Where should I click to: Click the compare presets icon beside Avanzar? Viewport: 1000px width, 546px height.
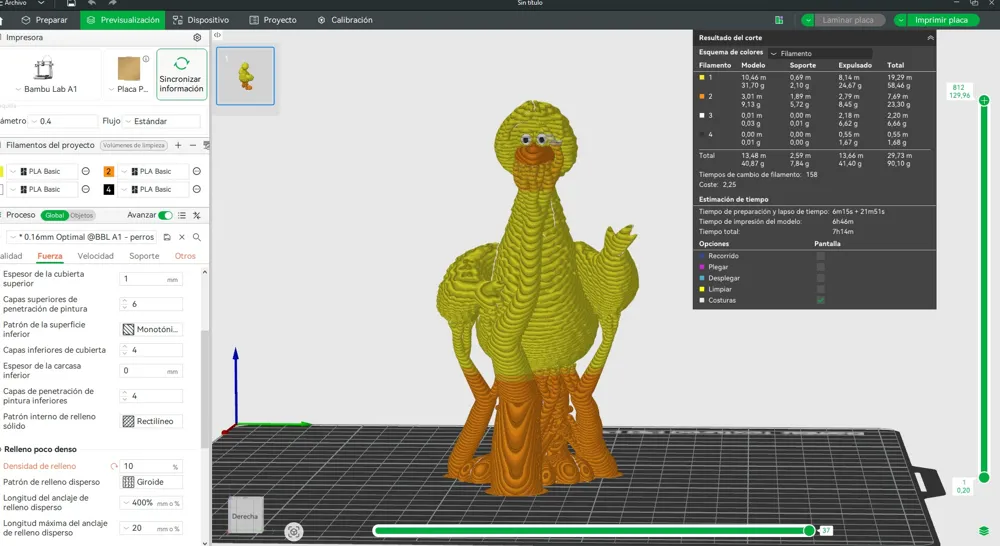[196, 216]
